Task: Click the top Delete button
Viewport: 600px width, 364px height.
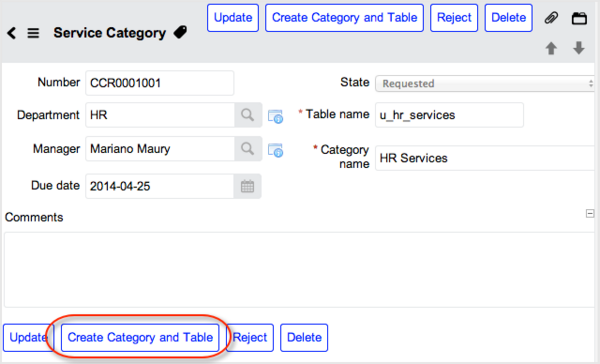Action: click(509, 18)
